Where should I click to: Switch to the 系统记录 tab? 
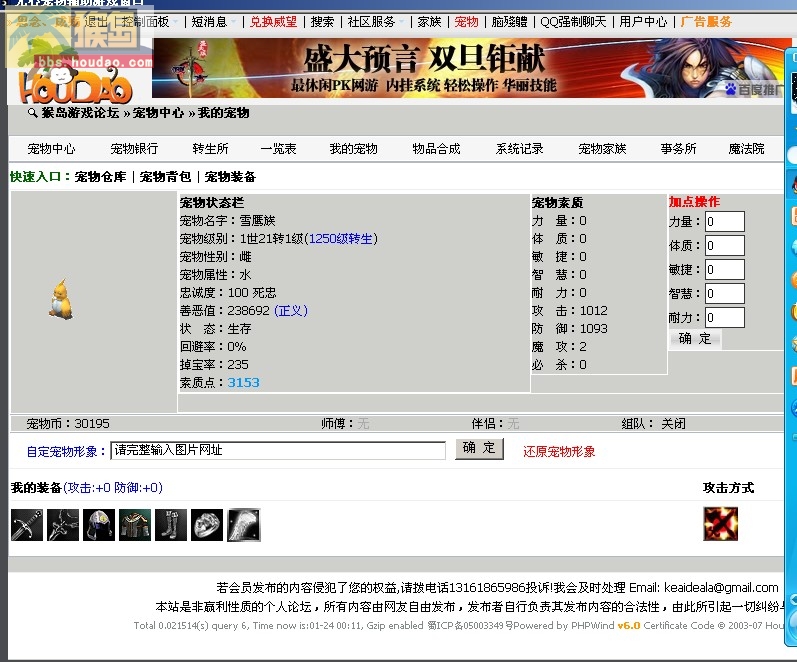pyautogui.click(x=519, y=149)
